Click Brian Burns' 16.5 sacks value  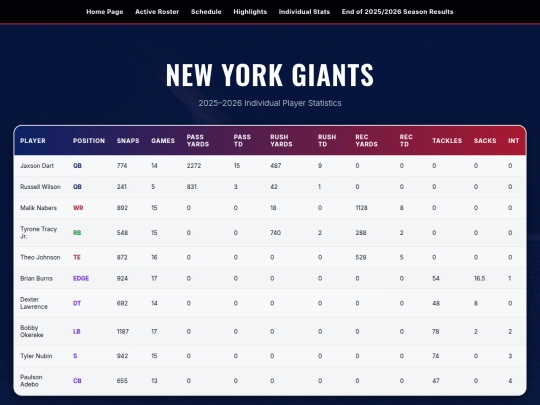point(479,278)
